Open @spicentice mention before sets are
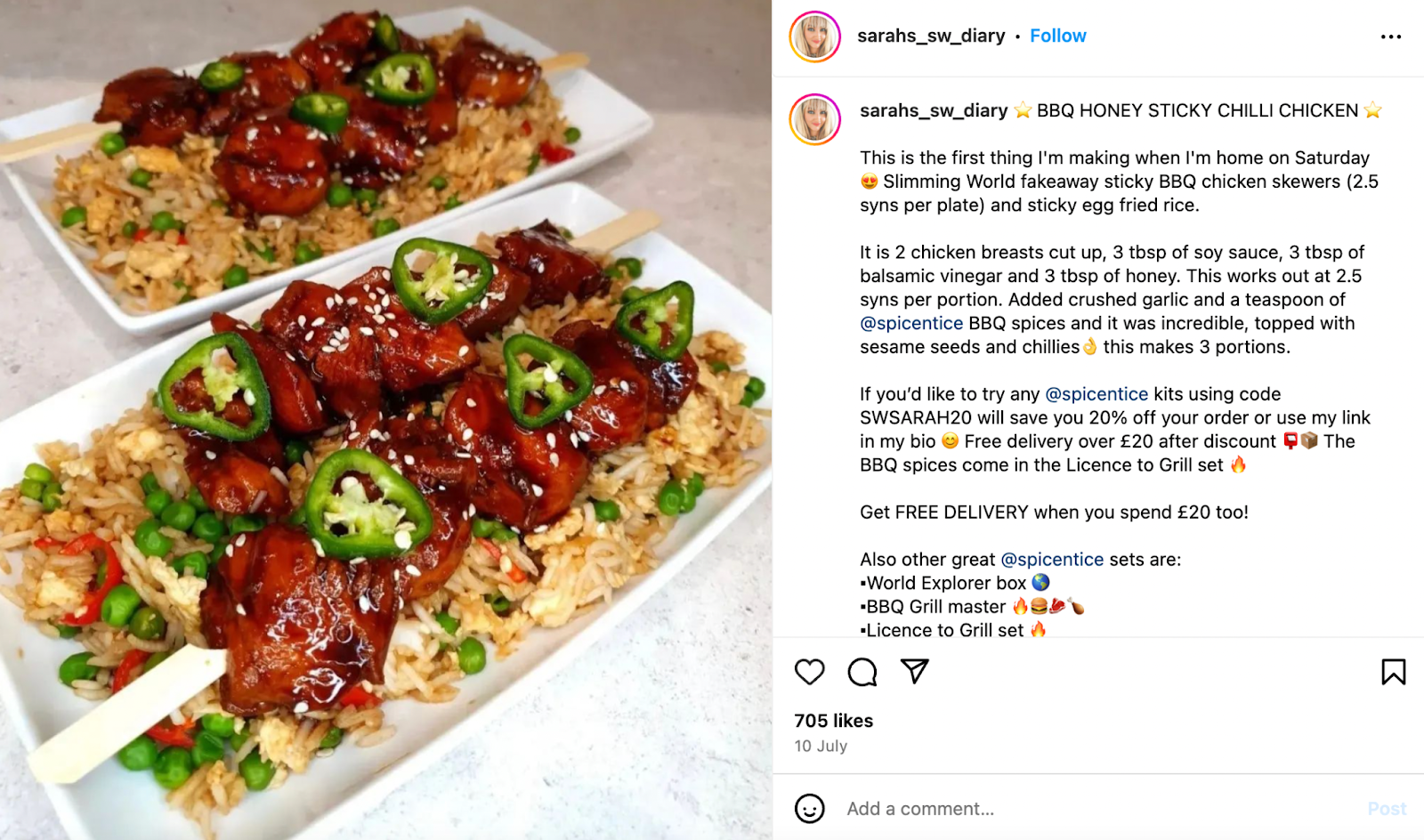Viewport: 1424px width, 840px height. click(x=1052, y=560)
